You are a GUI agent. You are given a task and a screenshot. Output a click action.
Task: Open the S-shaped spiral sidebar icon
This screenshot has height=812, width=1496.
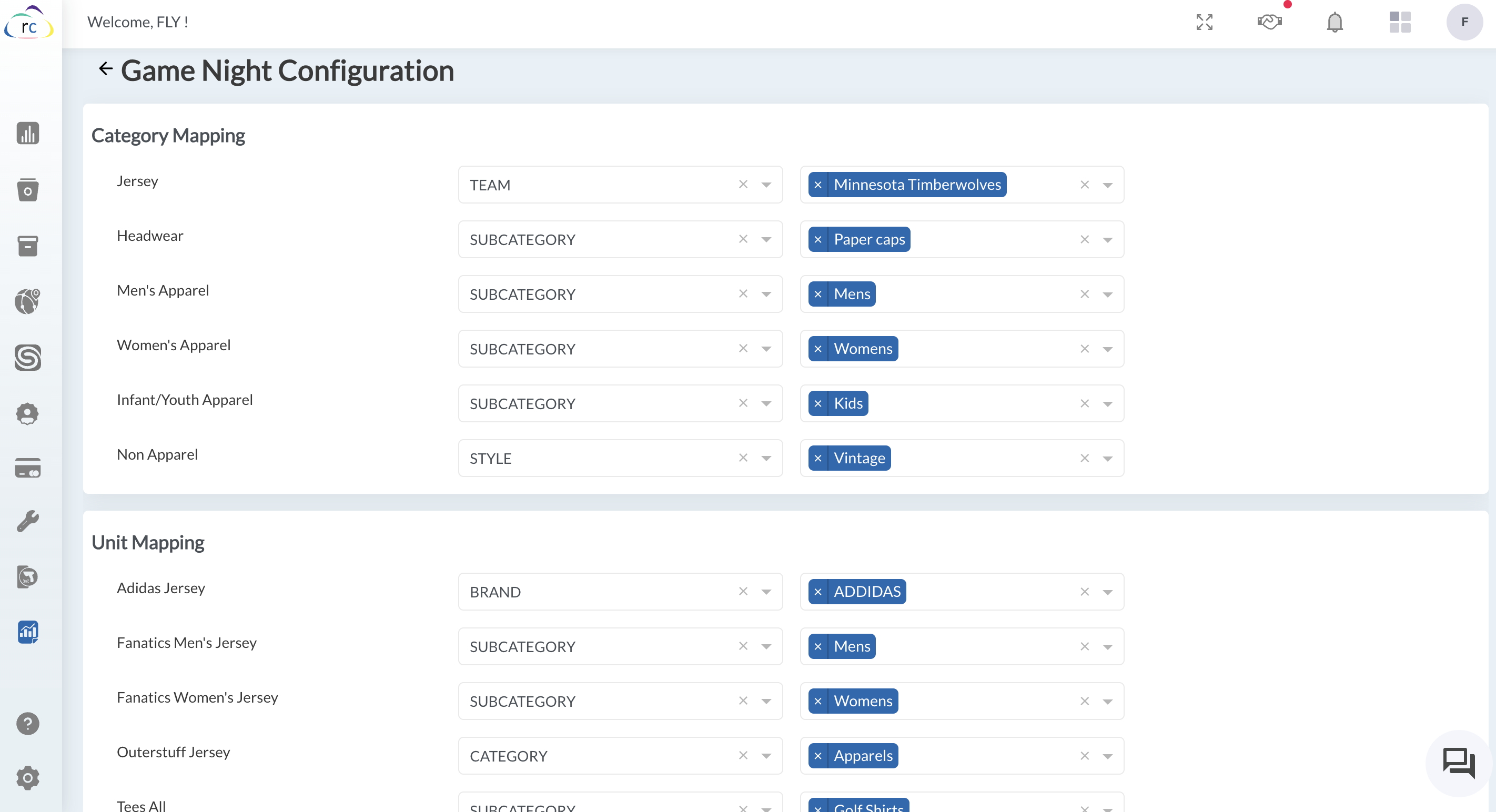pyautogui.click(x=27, y=357)
